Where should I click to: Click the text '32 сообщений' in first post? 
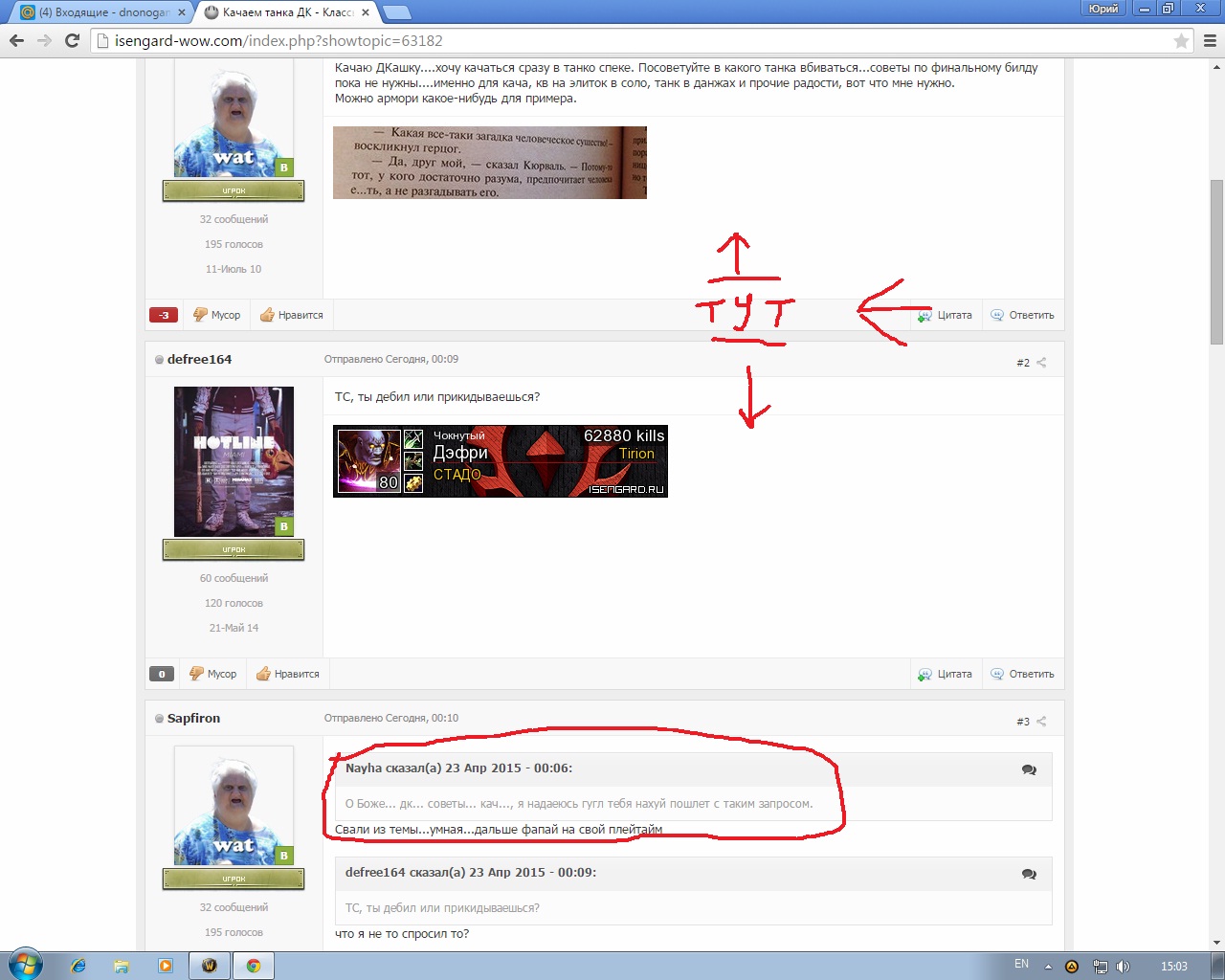[234, 219]
